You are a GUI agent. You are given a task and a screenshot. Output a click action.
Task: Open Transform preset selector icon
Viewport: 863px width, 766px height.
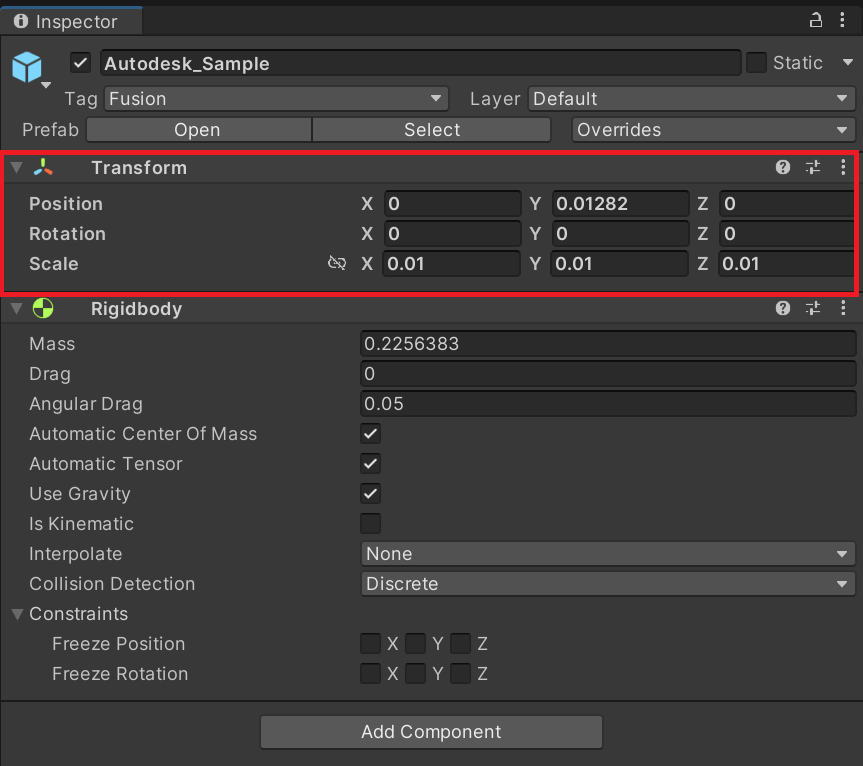[813, 167]
